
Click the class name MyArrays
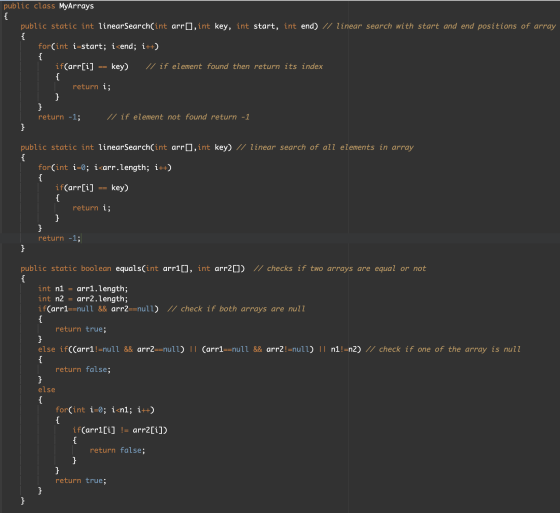[76, 6]
